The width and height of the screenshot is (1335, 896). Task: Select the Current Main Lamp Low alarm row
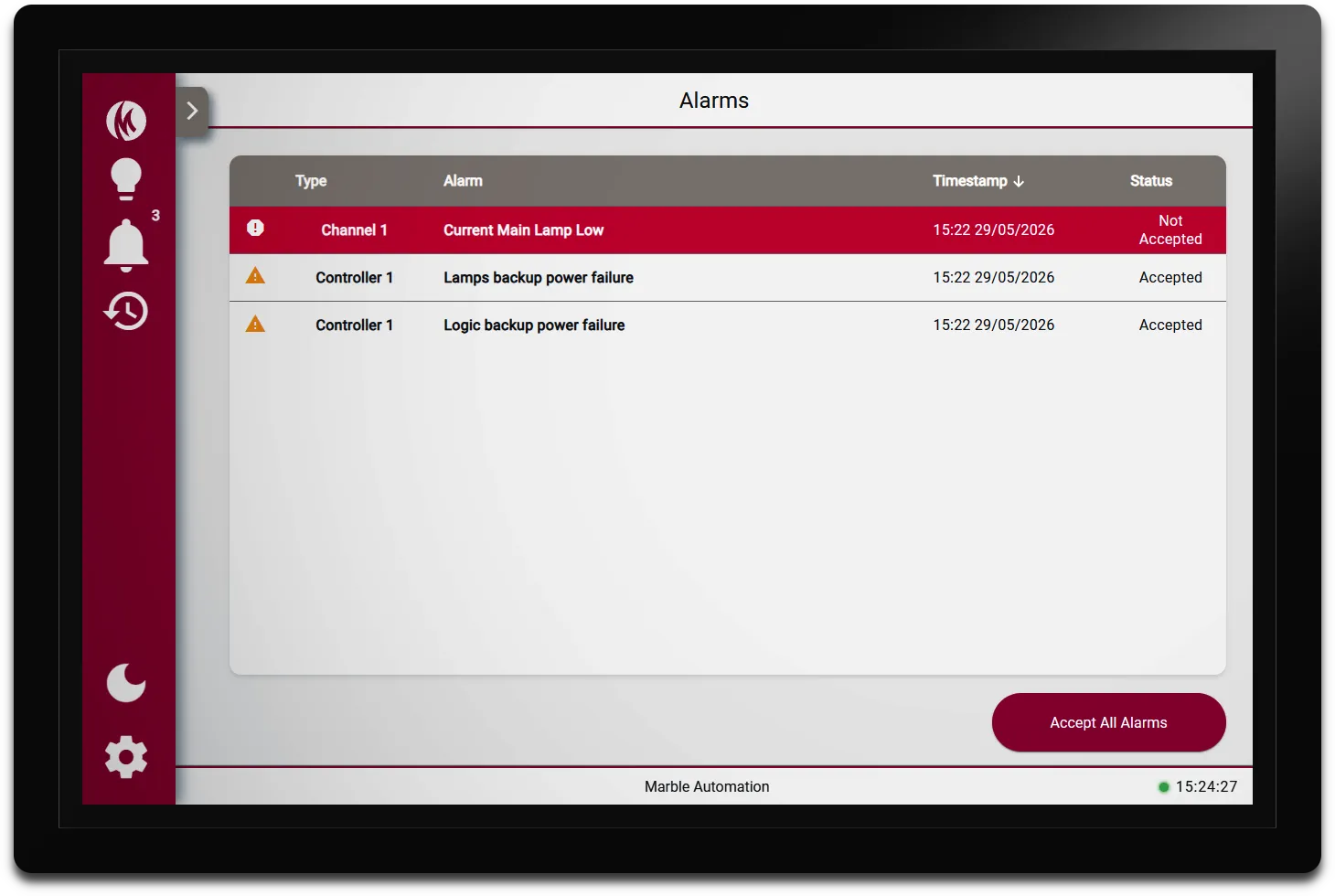(x=727, y=229)
